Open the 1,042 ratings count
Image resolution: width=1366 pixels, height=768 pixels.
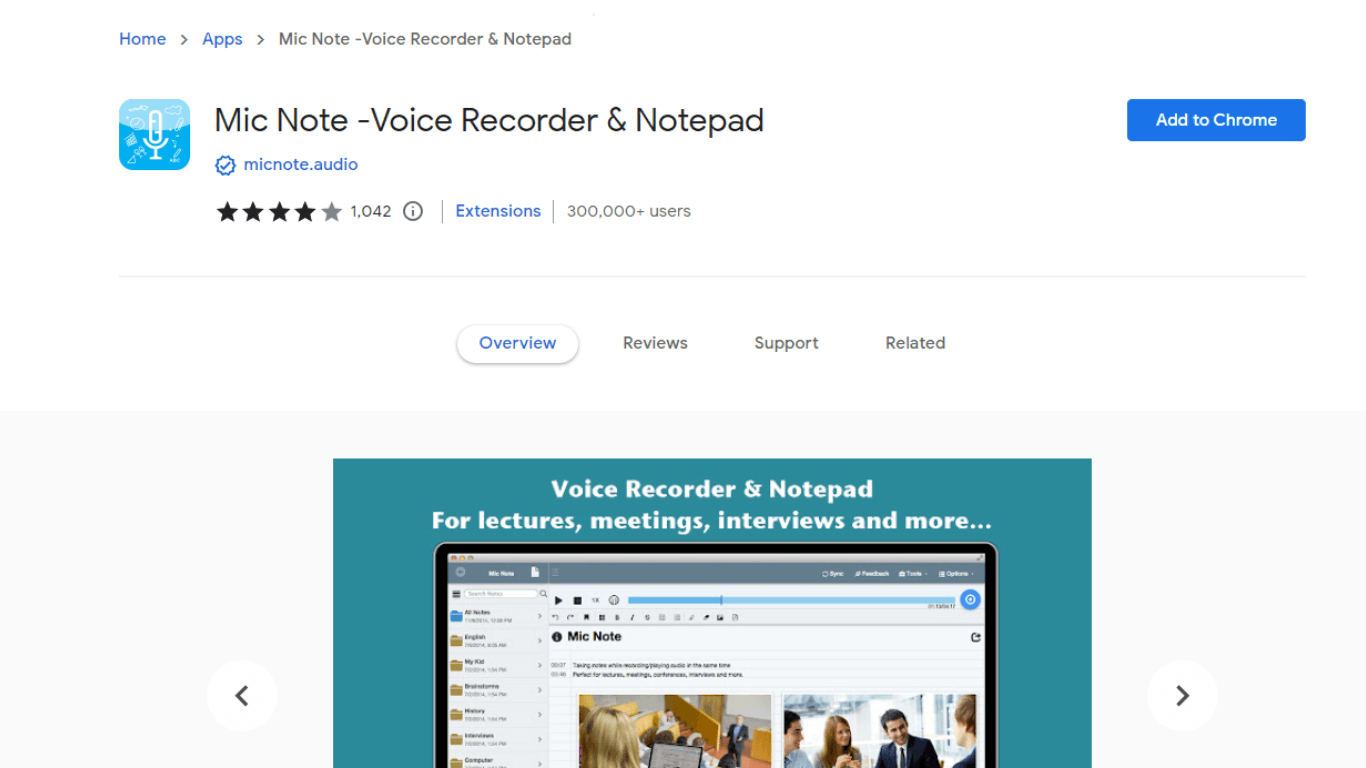pyautogui.click(x=370, y=211)
